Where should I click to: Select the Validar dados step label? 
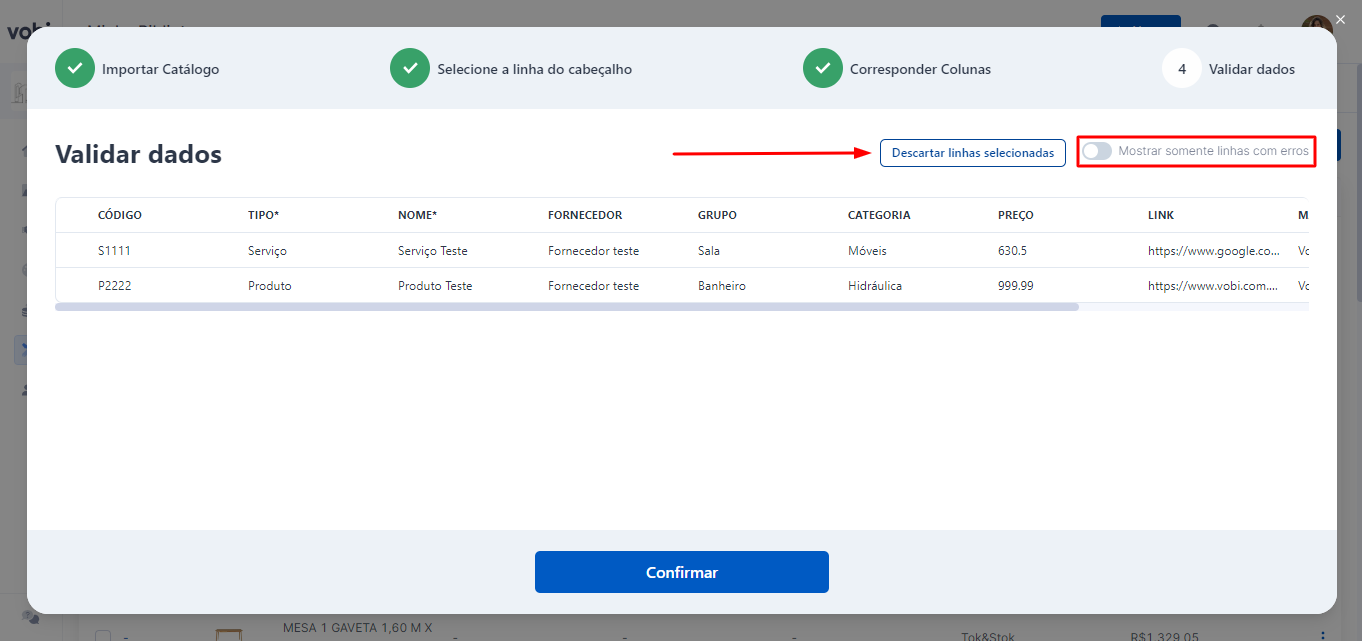[x=1252, y=69]
